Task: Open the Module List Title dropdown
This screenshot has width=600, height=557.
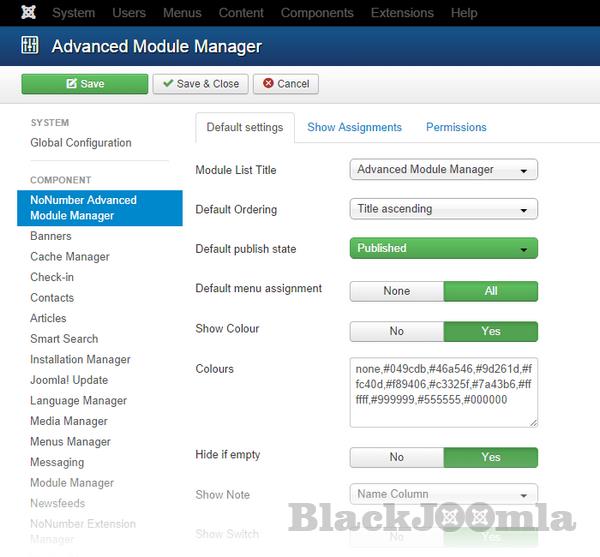Action: pyautogui.click(x=443, y=170)
